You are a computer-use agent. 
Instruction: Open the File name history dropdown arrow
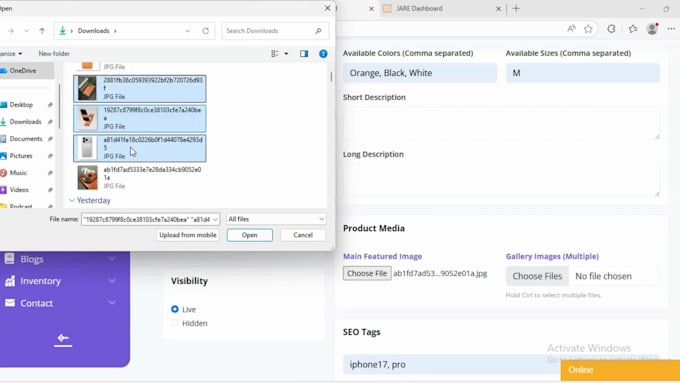pyautogui.click(x=215, y=219)
